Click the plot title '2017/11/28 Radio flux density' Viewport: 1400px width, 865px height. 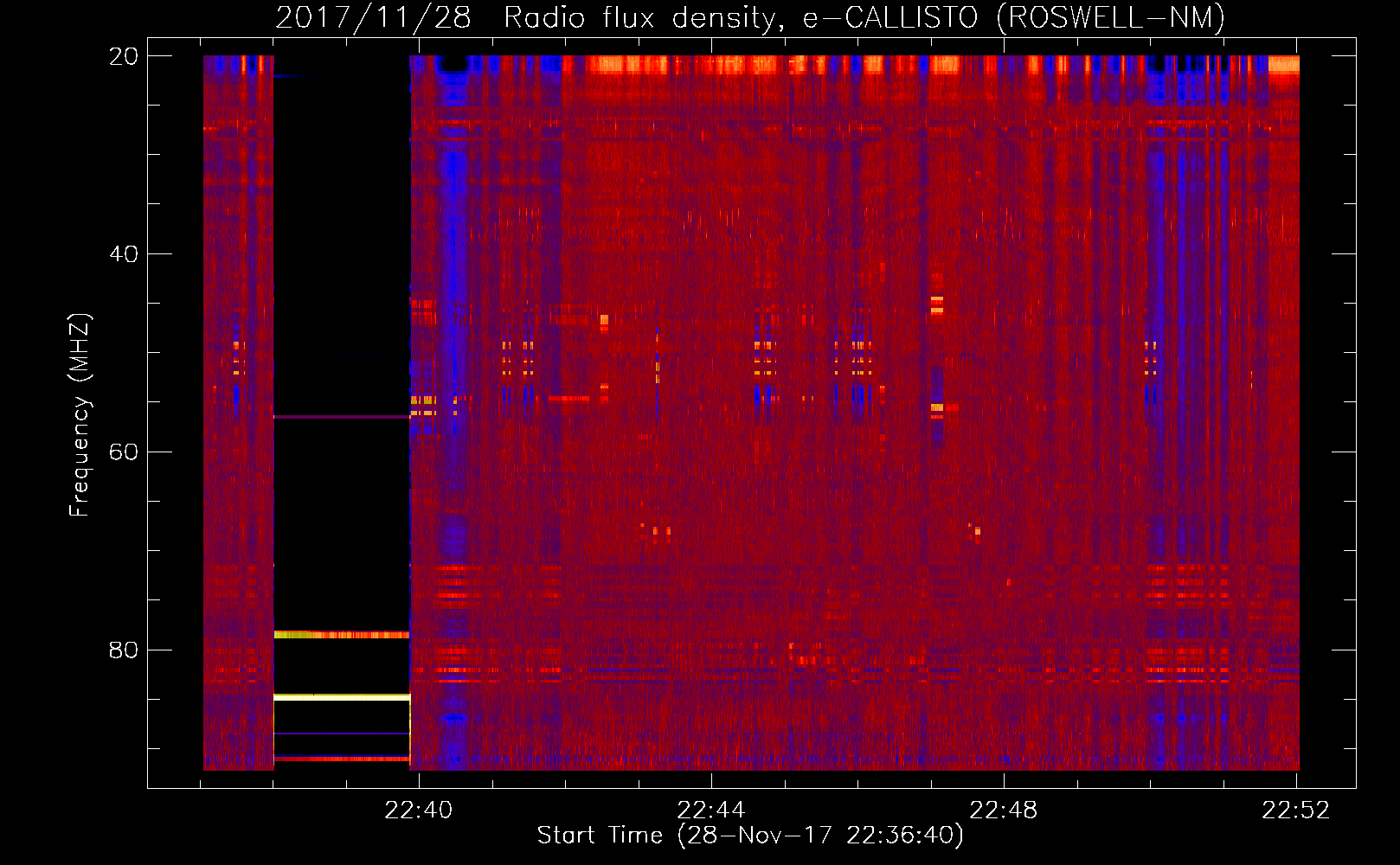[x=524, y=17]
